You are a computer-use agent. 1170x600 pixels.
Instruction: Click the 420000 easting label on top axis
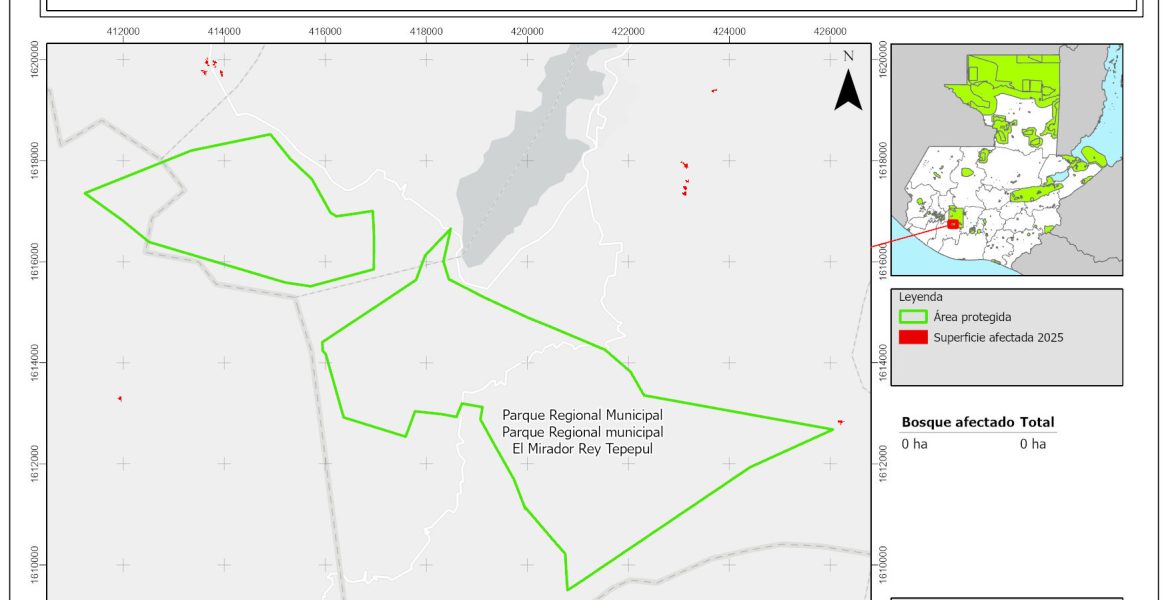[527, 32]
